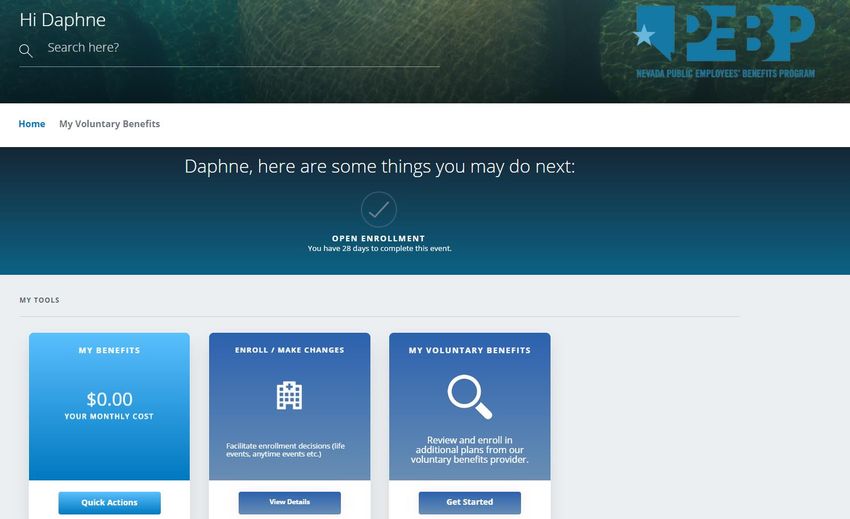Image resolution: width=850 pixels, height=519 pixels.
Task: Click the search magnifier icon
Action: click(25, 51)
